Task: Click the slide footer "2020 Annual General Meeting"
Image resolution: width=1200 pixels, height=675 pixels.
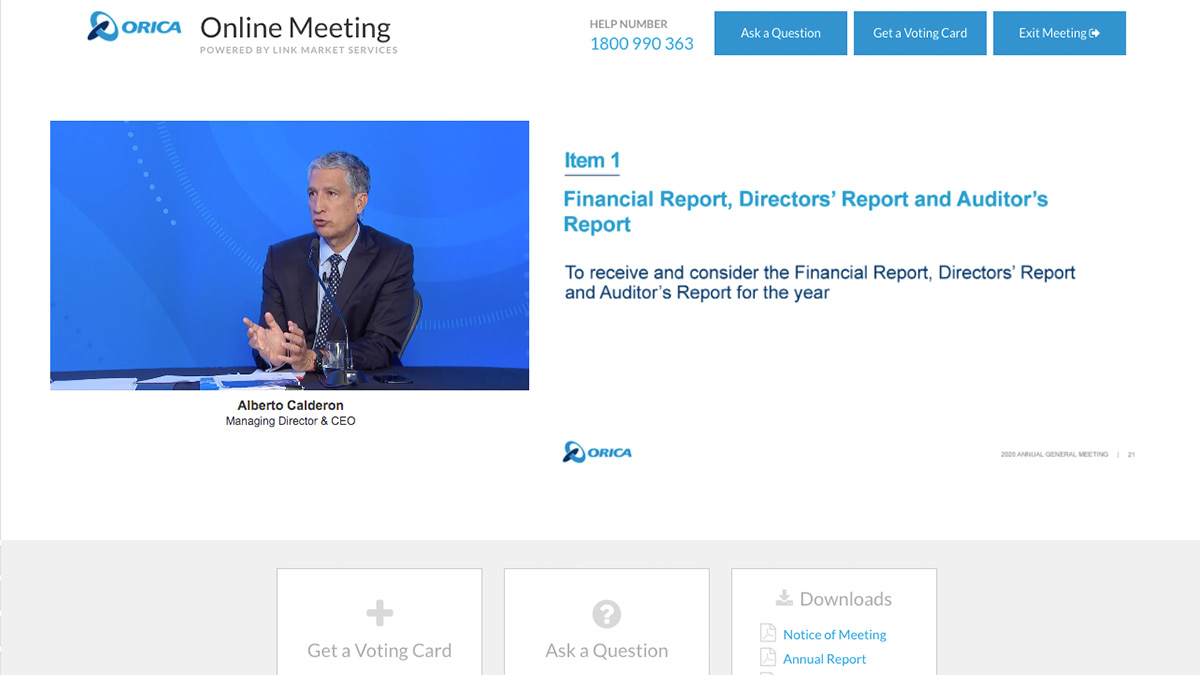Action: tap(1054, 455)
